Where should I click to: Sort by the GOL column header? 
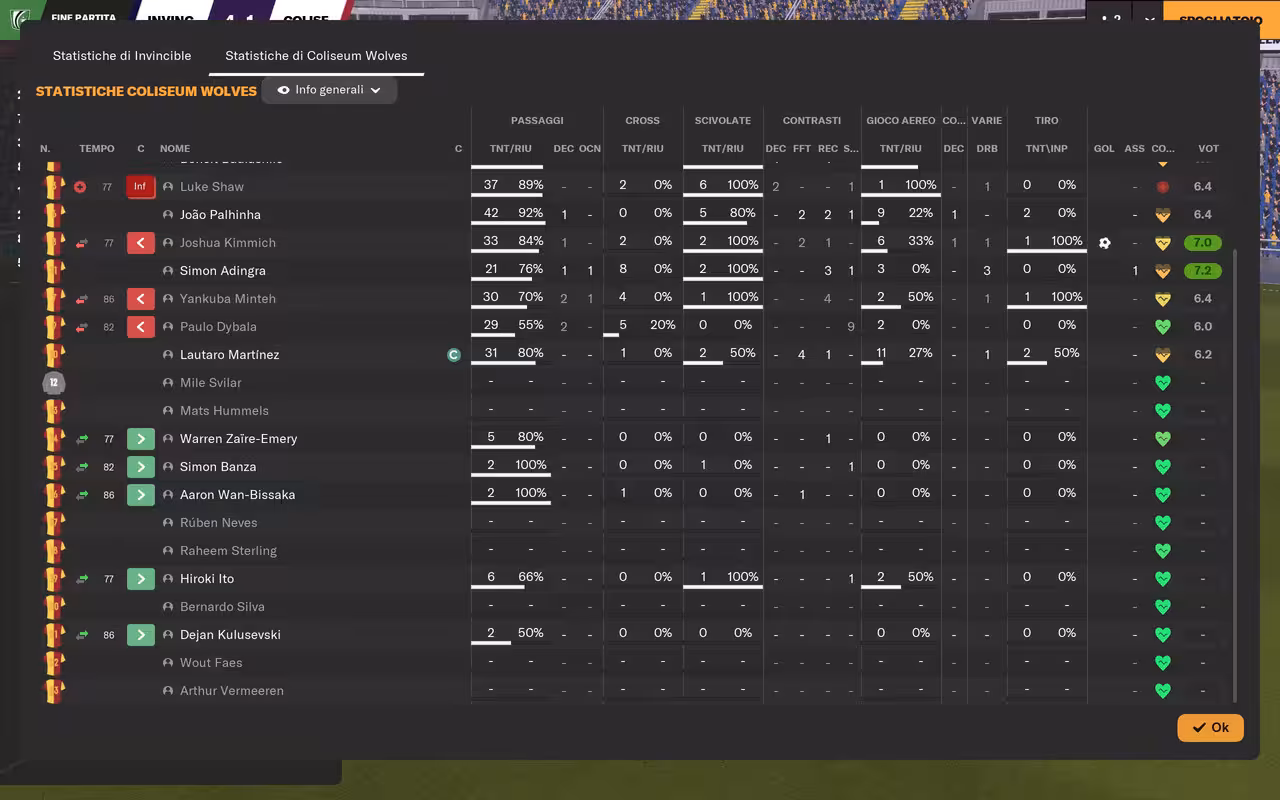(x=1104, y=149)
